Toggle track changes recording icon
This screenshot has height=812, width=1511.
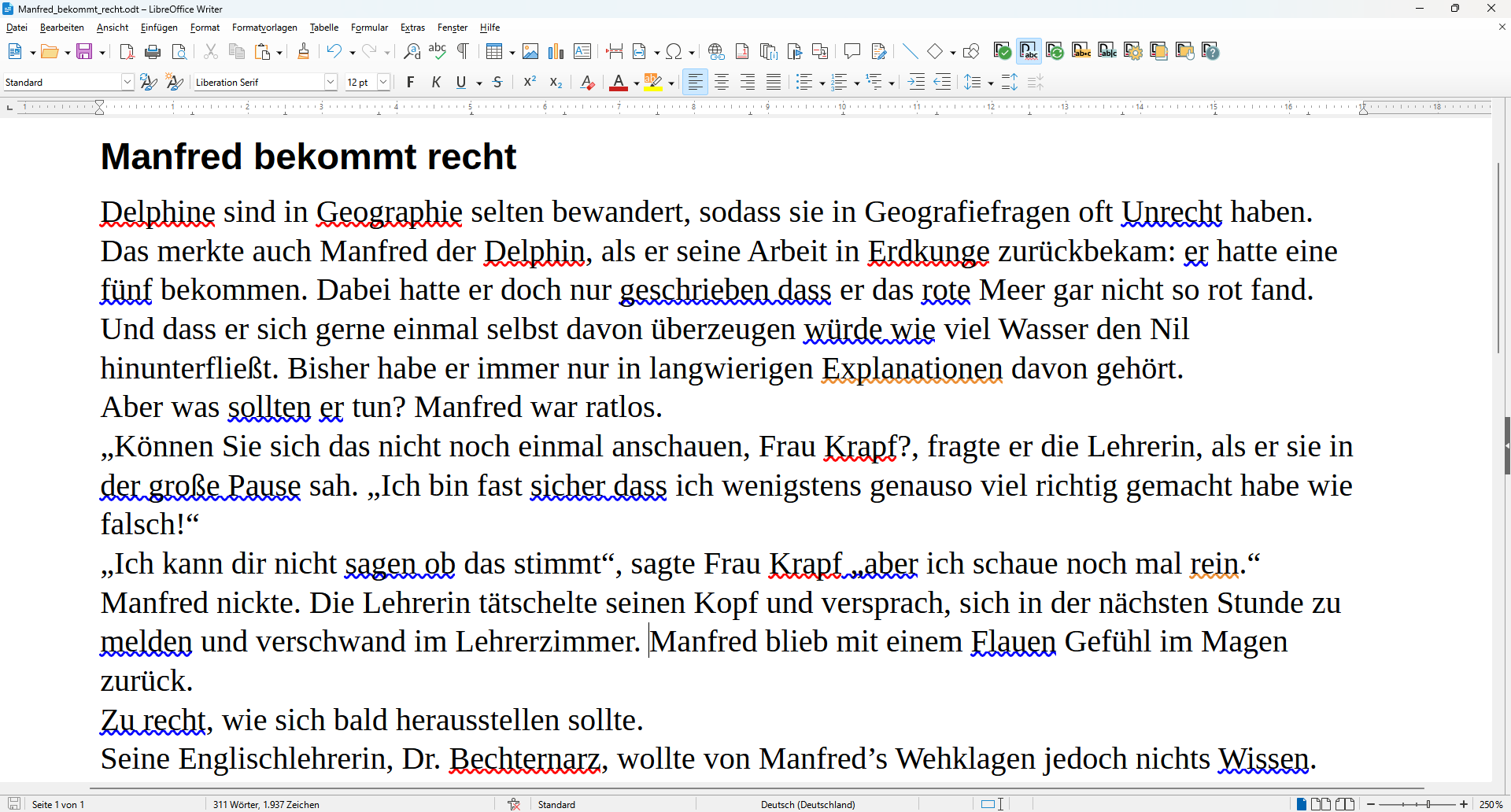[879, 52]
